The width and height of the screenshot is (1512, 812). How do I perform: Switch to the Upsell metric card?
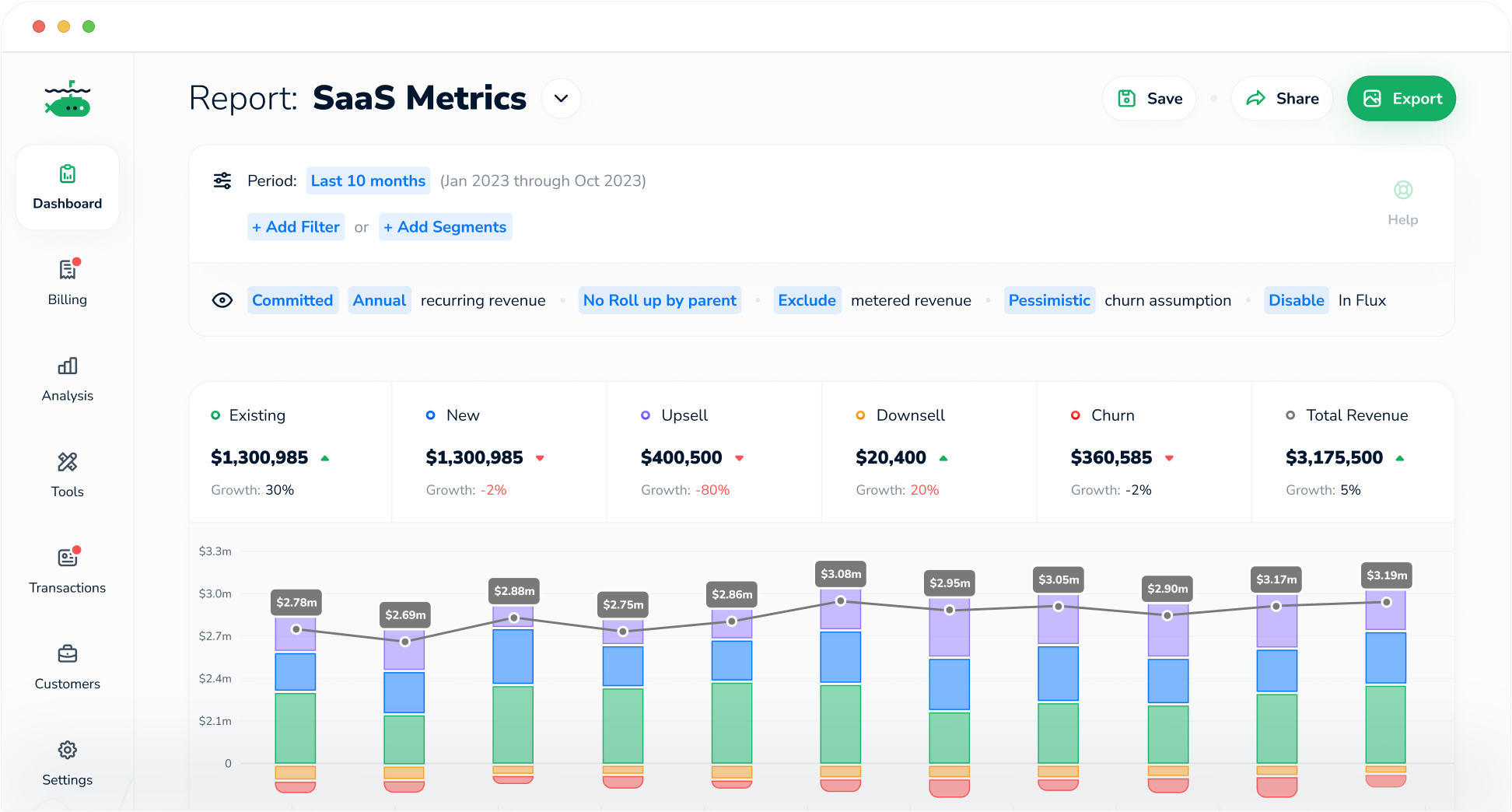[x=713, y=452]
